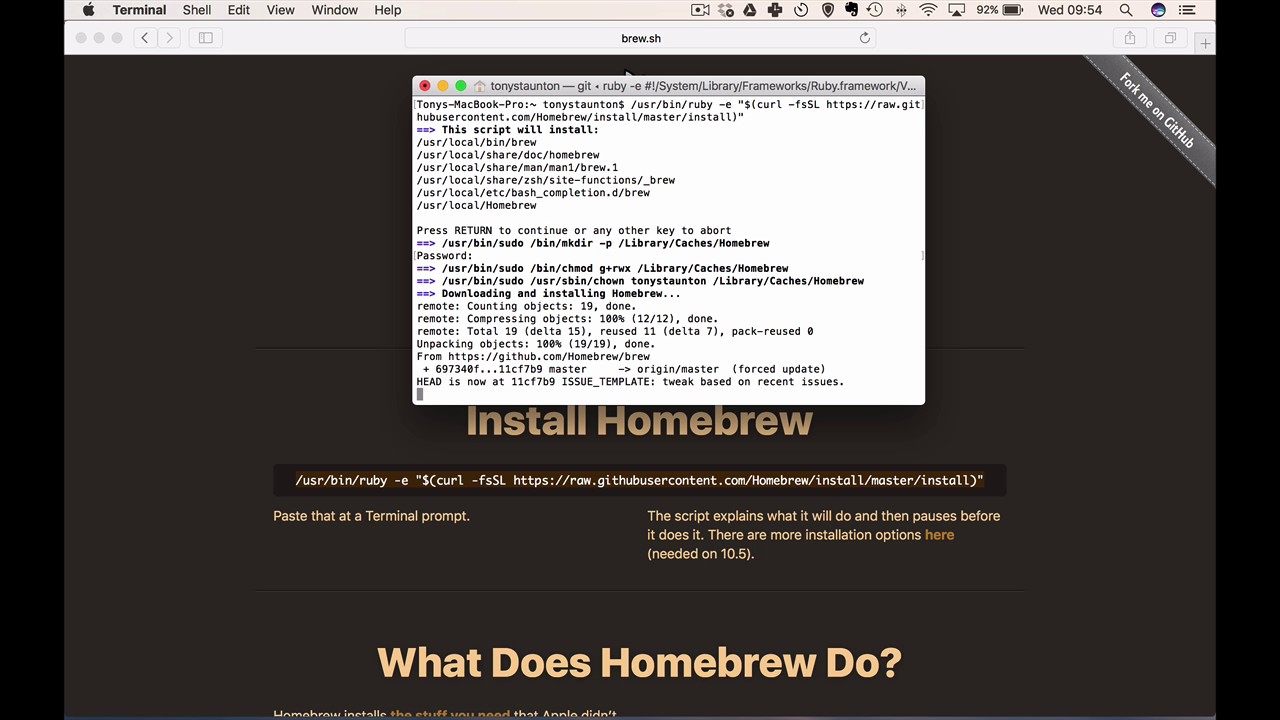
Task: Click the '/usr/local/Homebrew' line in Terminal
Action: click(476, 205)
